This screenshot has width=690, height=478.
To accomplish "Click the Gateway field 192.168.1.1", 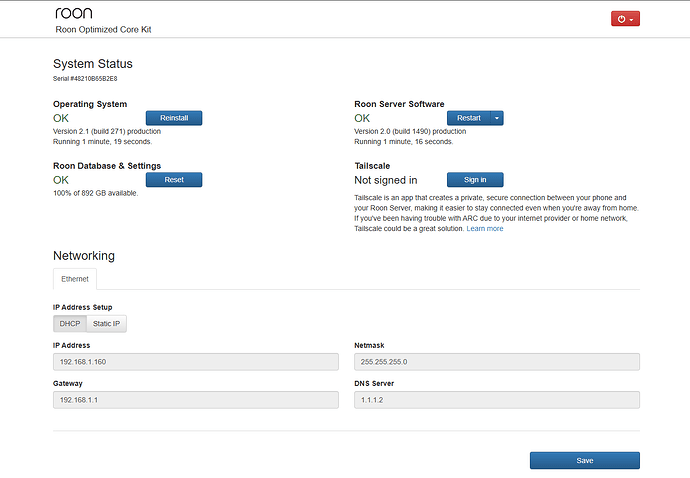I will click(x=196, y=400).
